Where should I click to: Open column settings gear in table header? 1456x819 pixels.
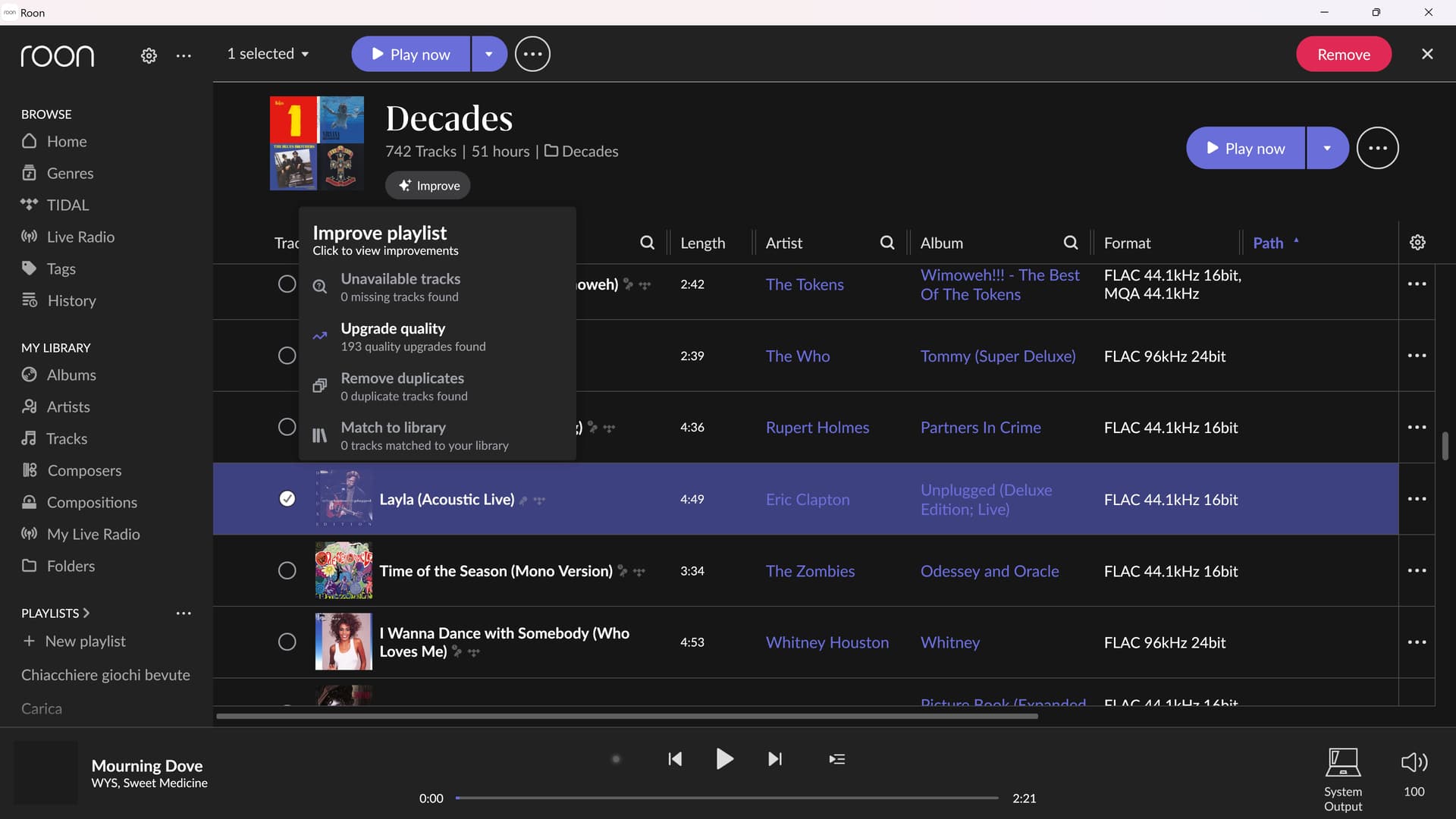tap(1417, 243)
